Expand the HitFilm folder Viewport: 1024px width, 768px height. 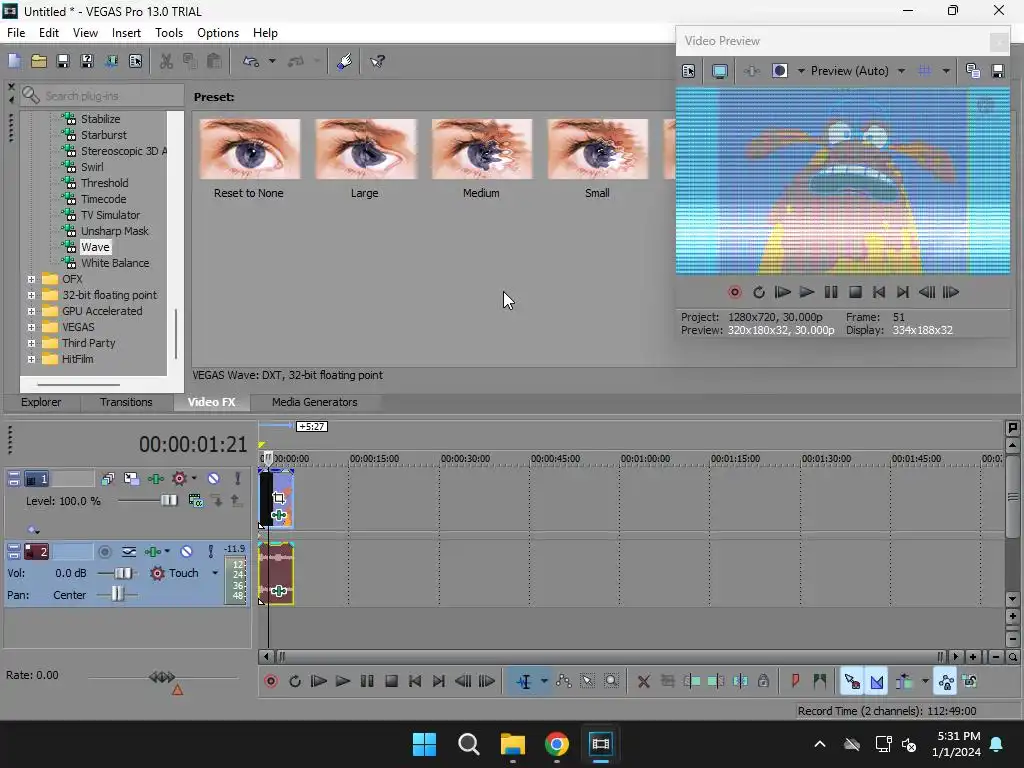tap(31, 359)
